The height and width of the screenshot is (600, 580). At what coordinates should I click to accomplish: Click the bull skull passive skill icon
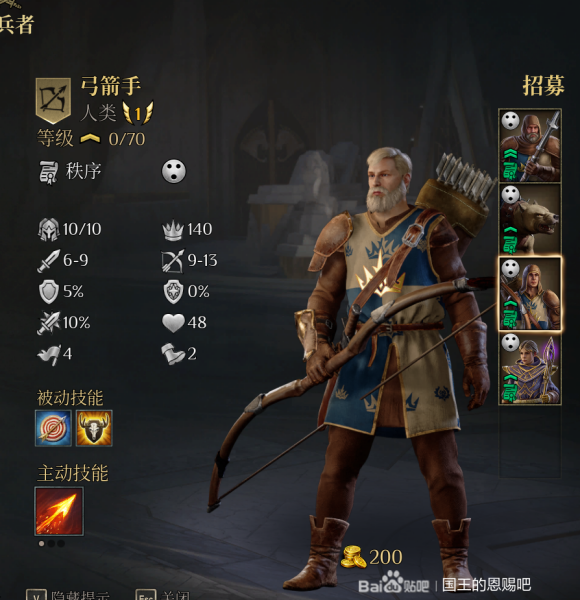click(94, 428)
